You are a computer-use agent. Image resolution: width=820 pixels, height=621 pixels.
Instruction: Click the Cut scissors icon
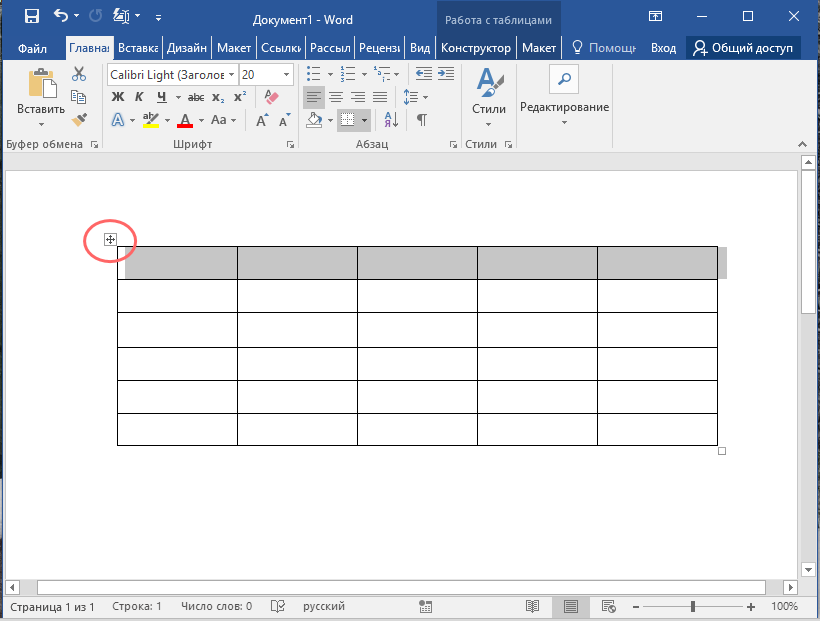pyautogui.click(x=79, y=75)
